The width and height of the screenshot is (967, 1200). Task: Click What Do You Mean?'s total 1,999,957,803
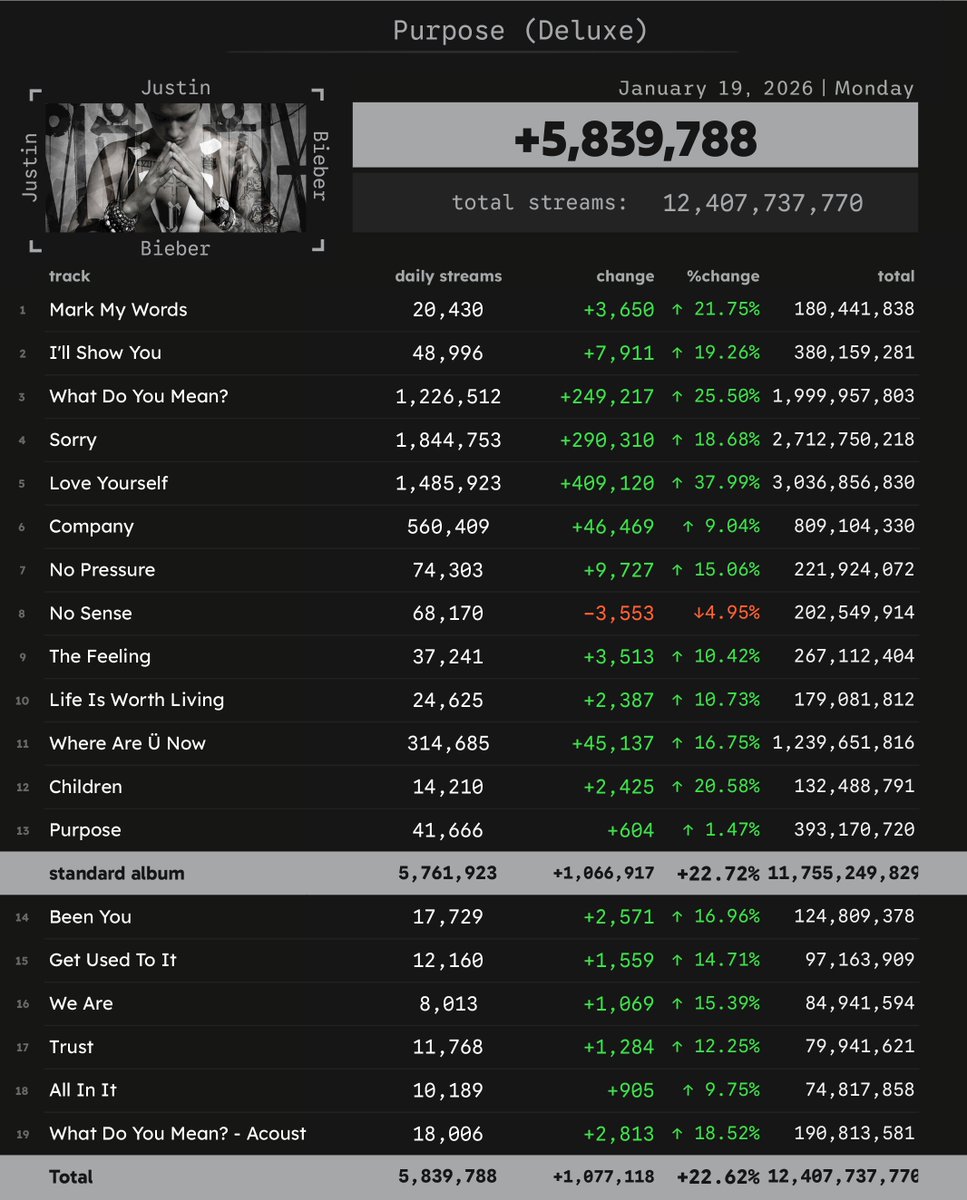pos(843,396)
